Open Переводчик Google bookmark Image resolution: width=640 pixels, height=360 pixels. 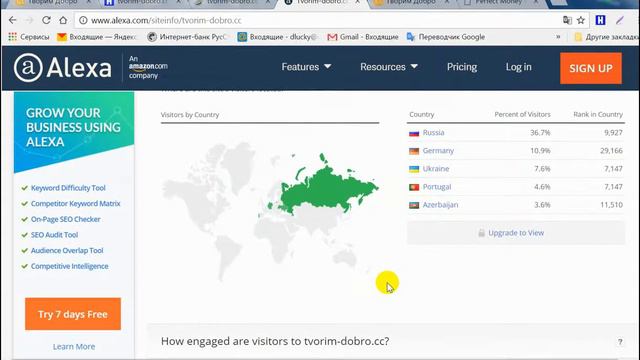coord(446,37)
